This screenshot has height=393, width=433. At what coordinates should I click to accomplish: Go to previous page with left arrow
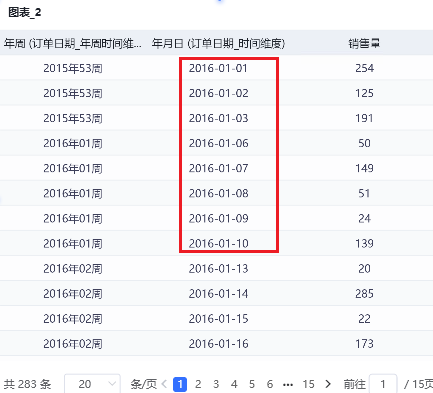tap(164, 384)
